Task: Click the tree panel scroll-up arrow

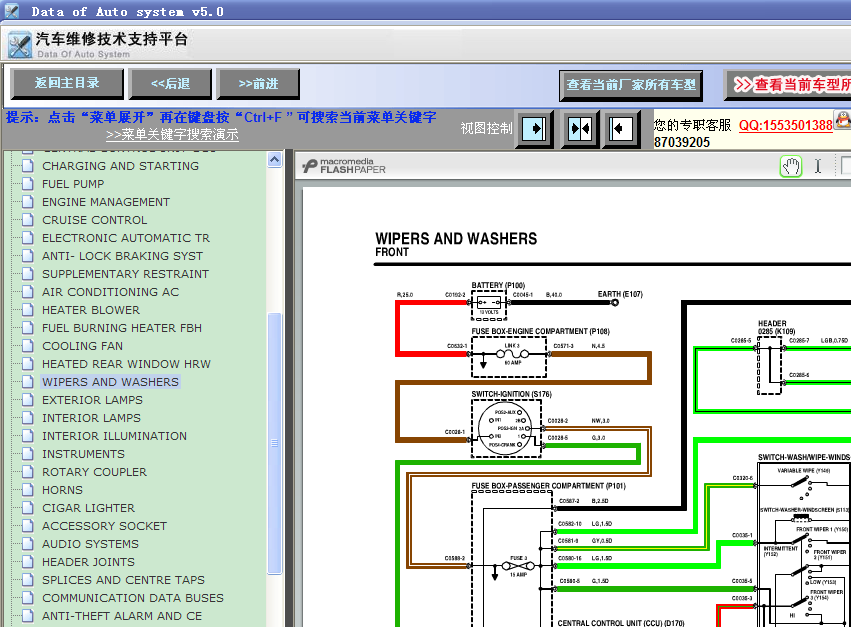Action: click(275, 160)
